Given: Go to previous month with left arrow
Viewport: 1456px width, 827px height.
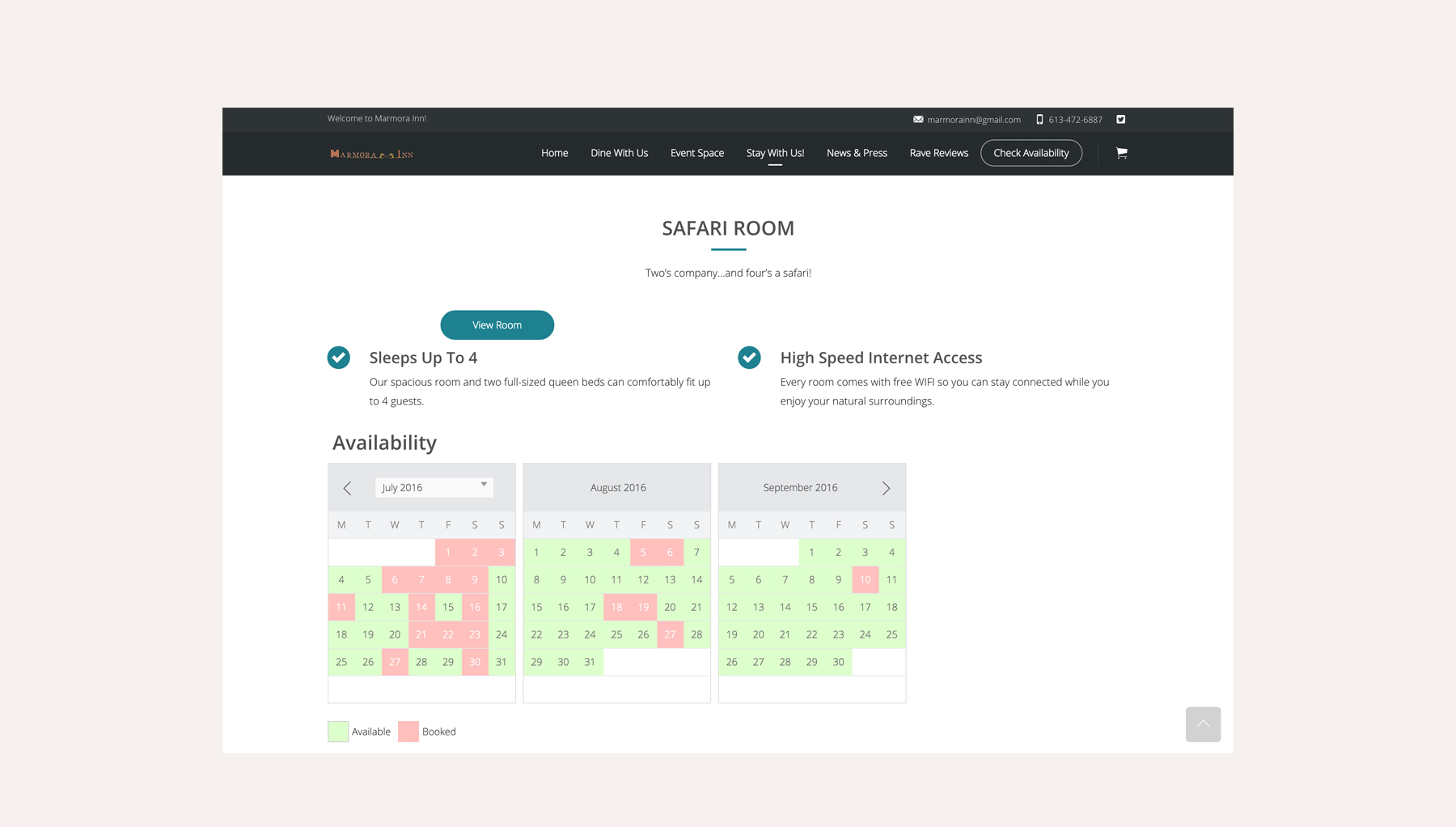Looking at the screenshot, I should pos(347,488).
